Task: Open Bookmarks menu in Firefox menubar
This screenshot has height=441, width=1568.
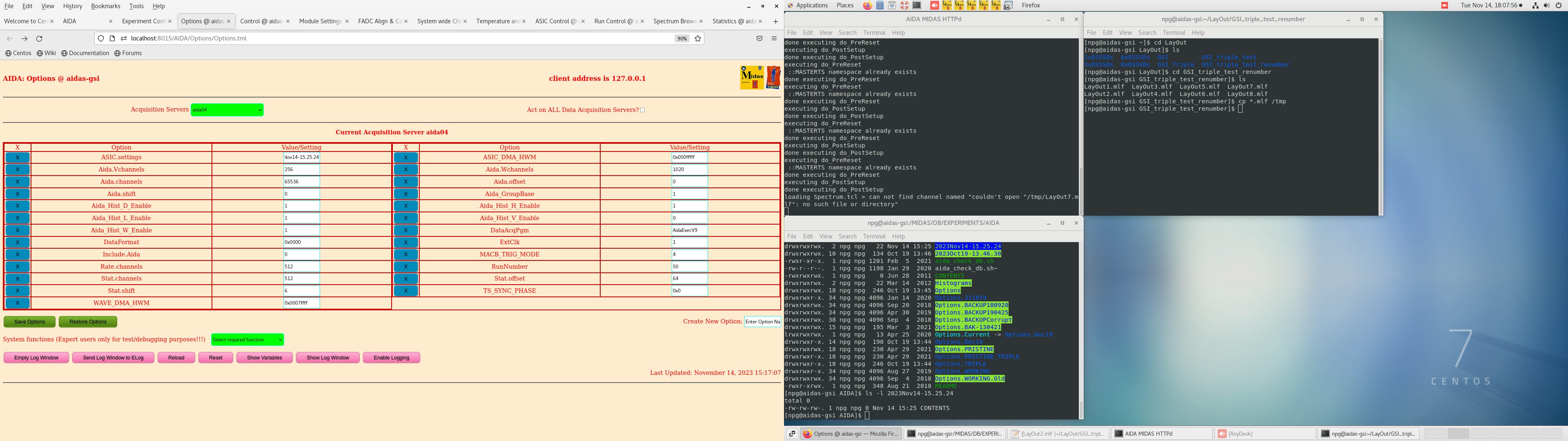Action: tap(105, 6)
